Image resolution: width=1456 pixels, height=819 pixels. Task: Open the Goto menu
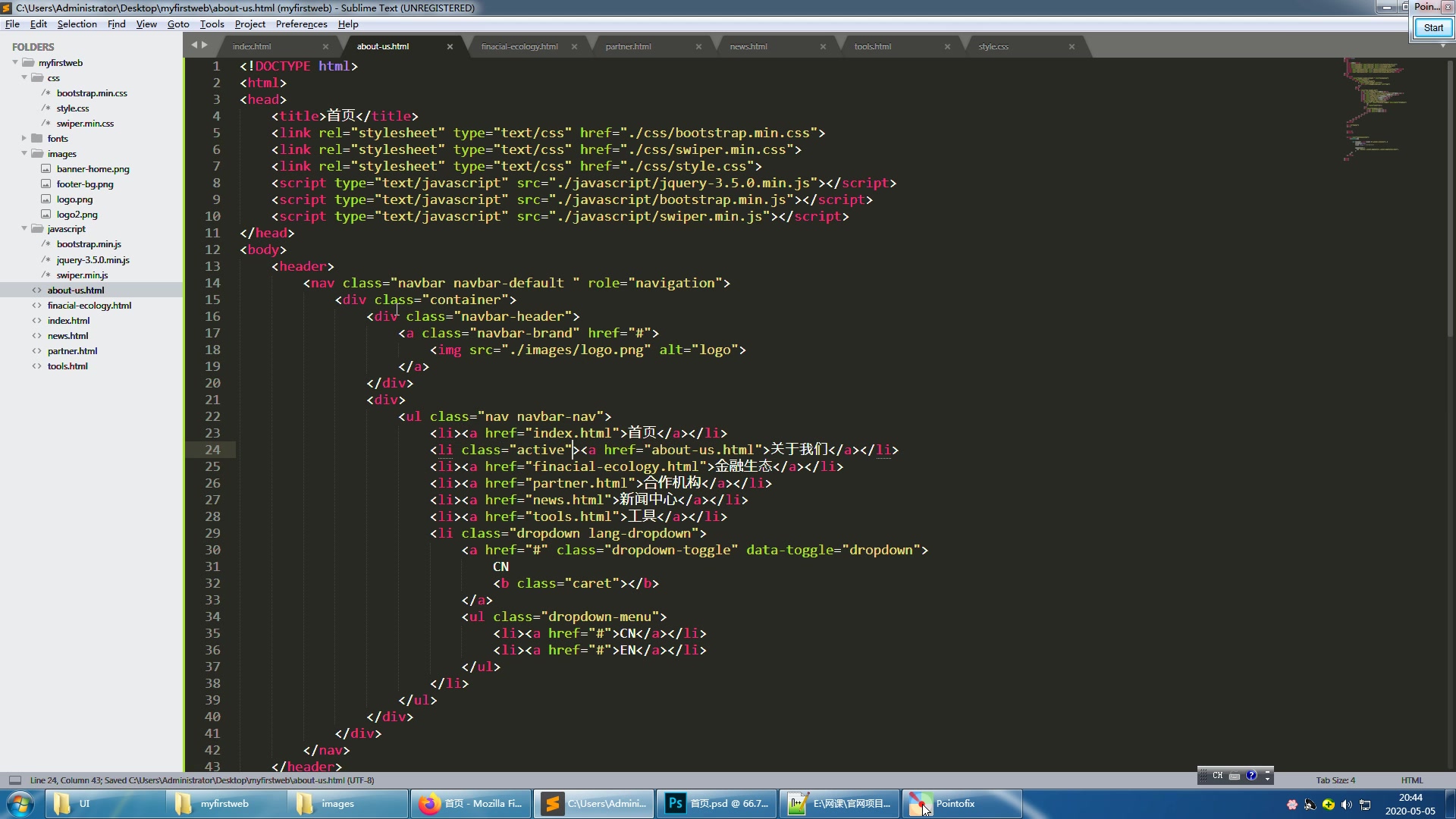pos(178,24)
